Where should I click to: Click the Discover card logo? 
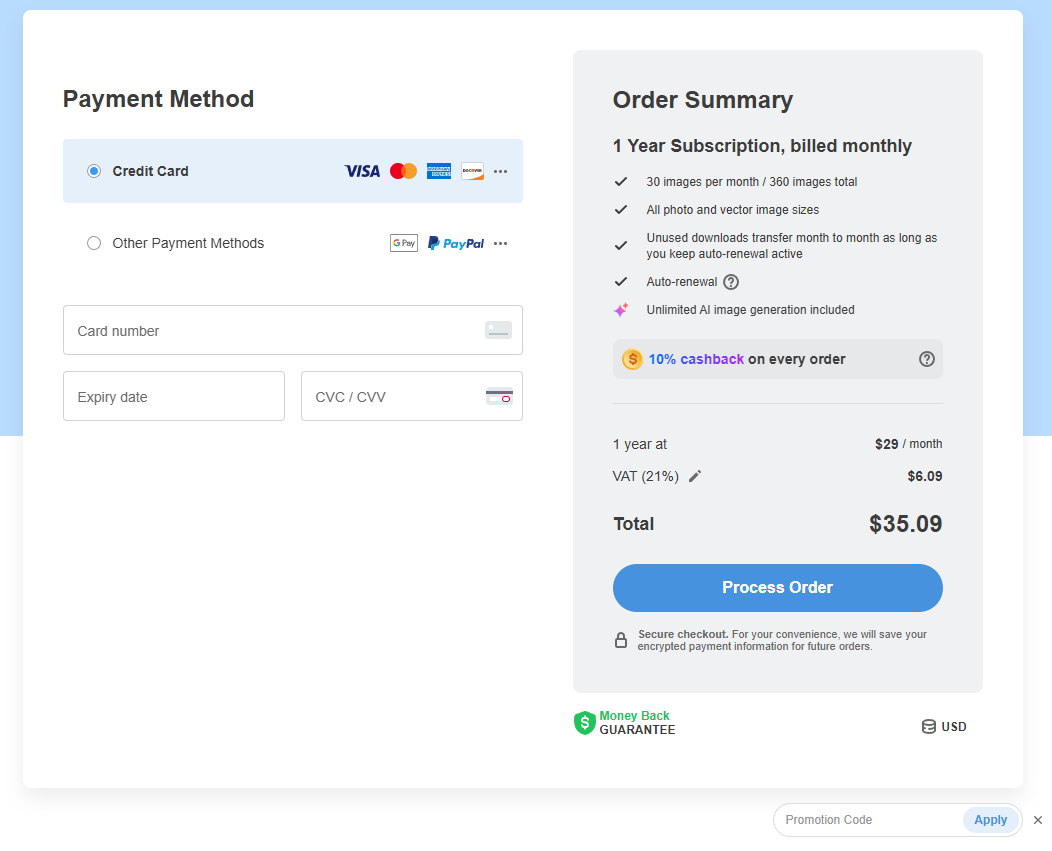472,171
